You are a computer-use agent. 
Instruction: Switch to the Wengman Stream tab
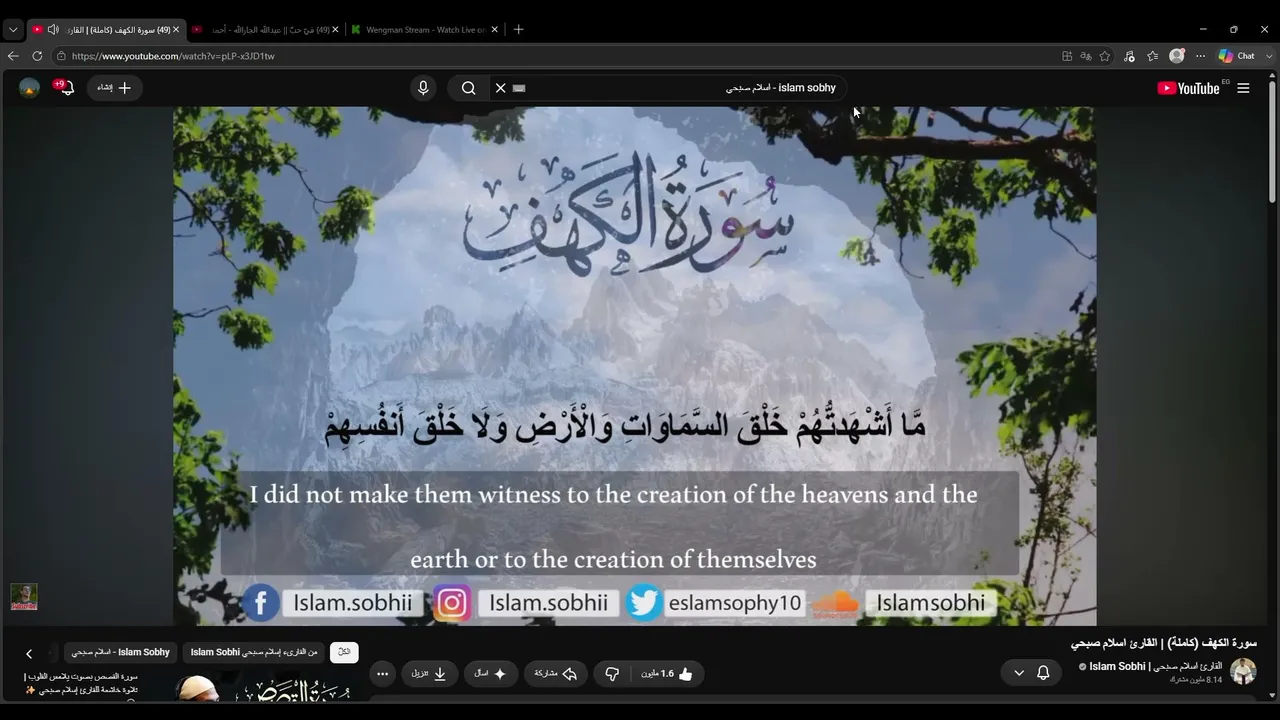(x=424, y=30)
